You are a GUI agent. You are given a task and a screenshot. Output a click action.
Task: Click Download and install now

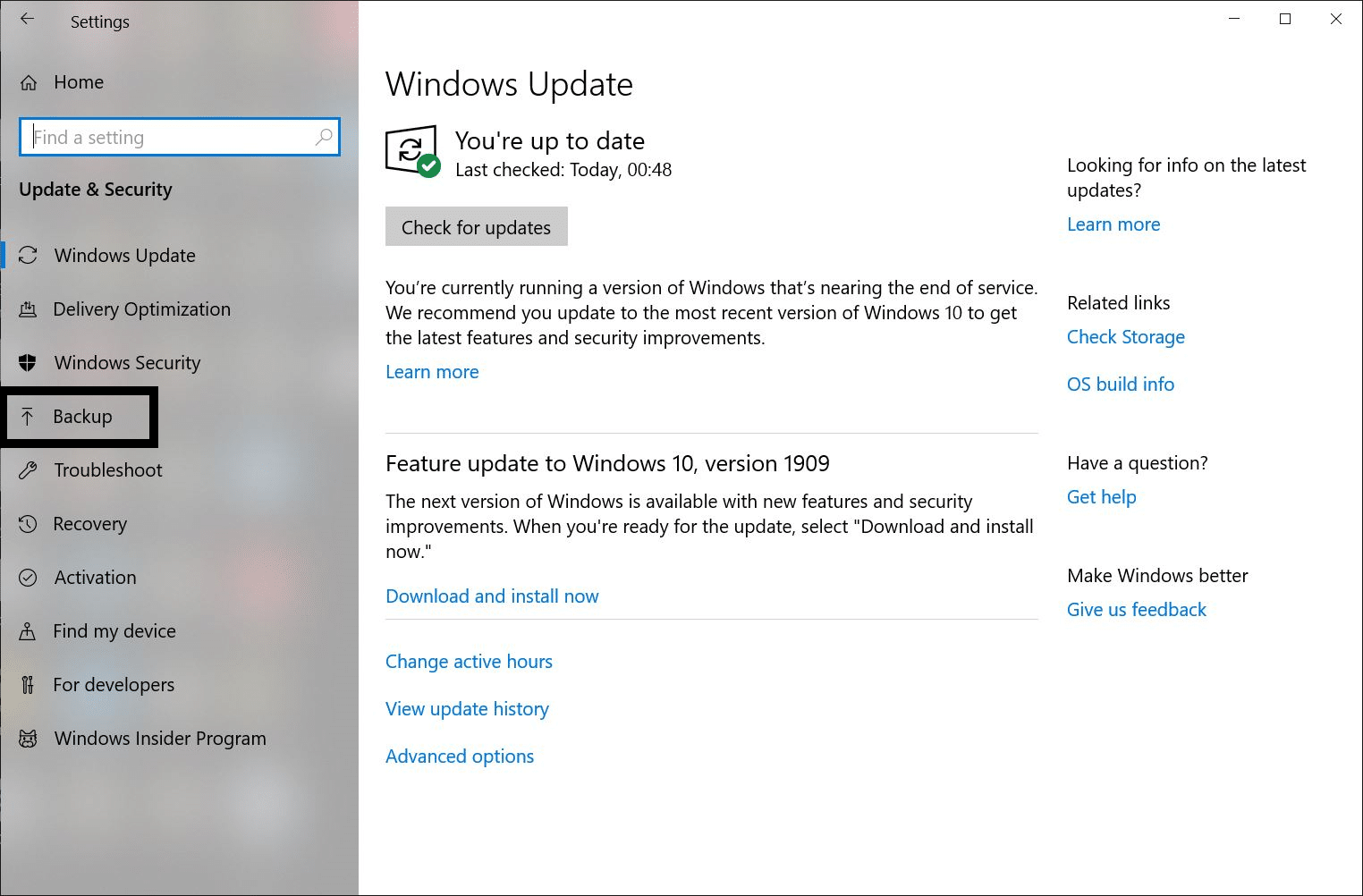[492, 596]
